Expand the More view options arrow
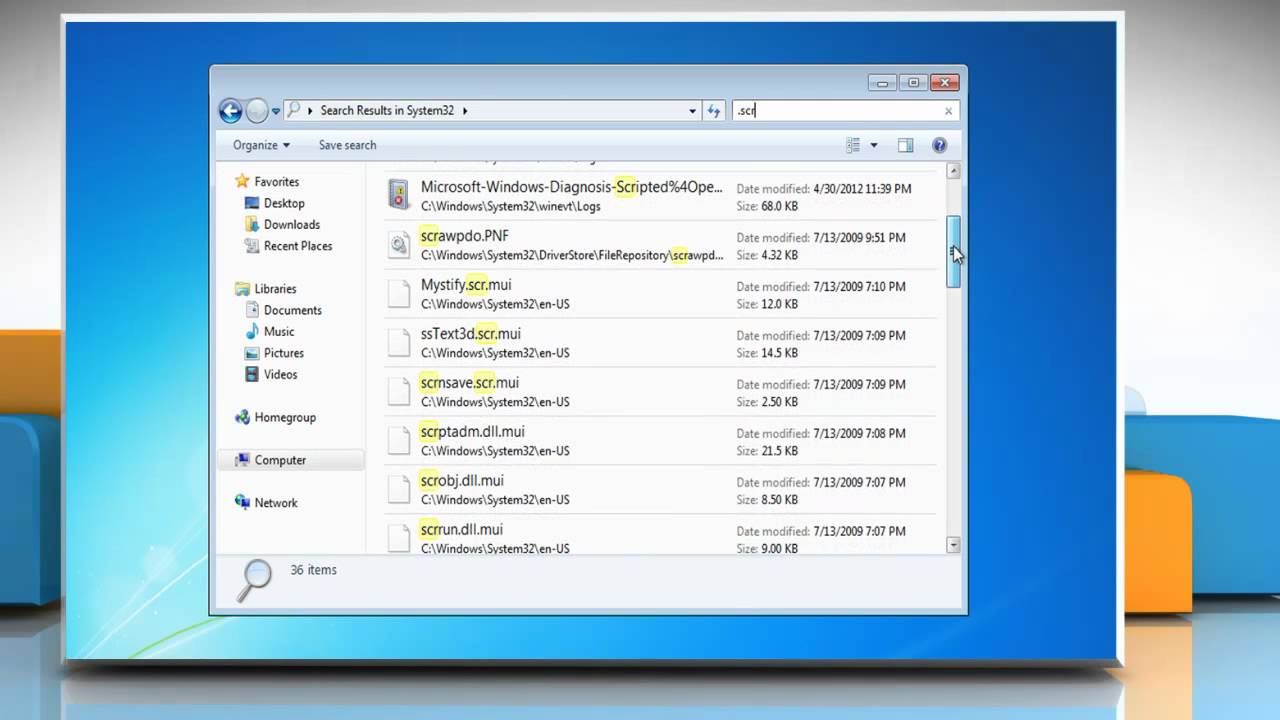1280x720 pixels. 874,145
